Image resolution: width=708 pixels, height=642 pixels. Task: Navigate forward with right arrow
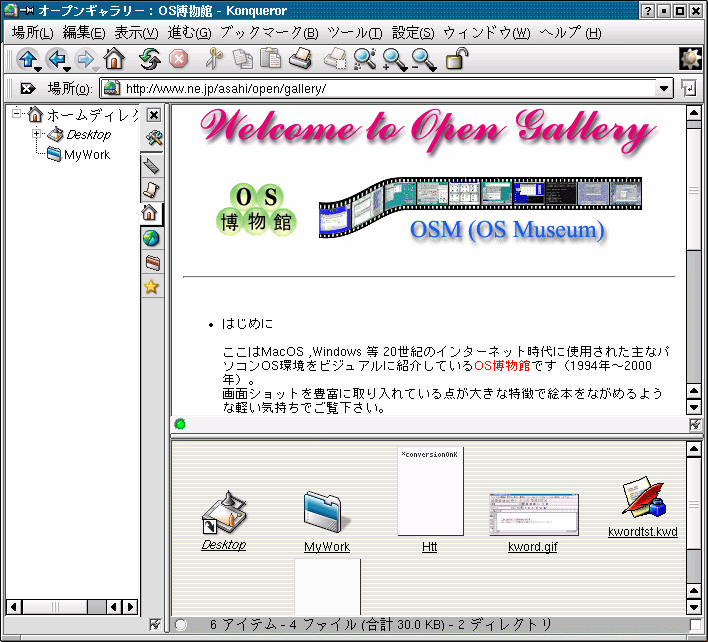coord(85,59)
